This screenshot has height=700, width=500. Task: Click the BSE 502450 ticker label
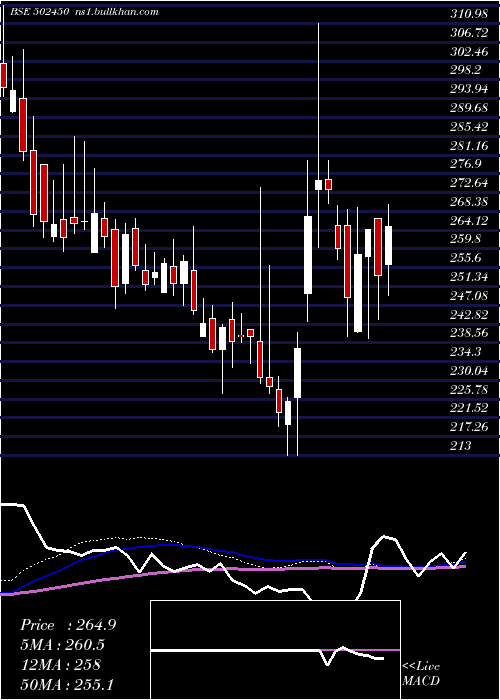coord(39,12)
